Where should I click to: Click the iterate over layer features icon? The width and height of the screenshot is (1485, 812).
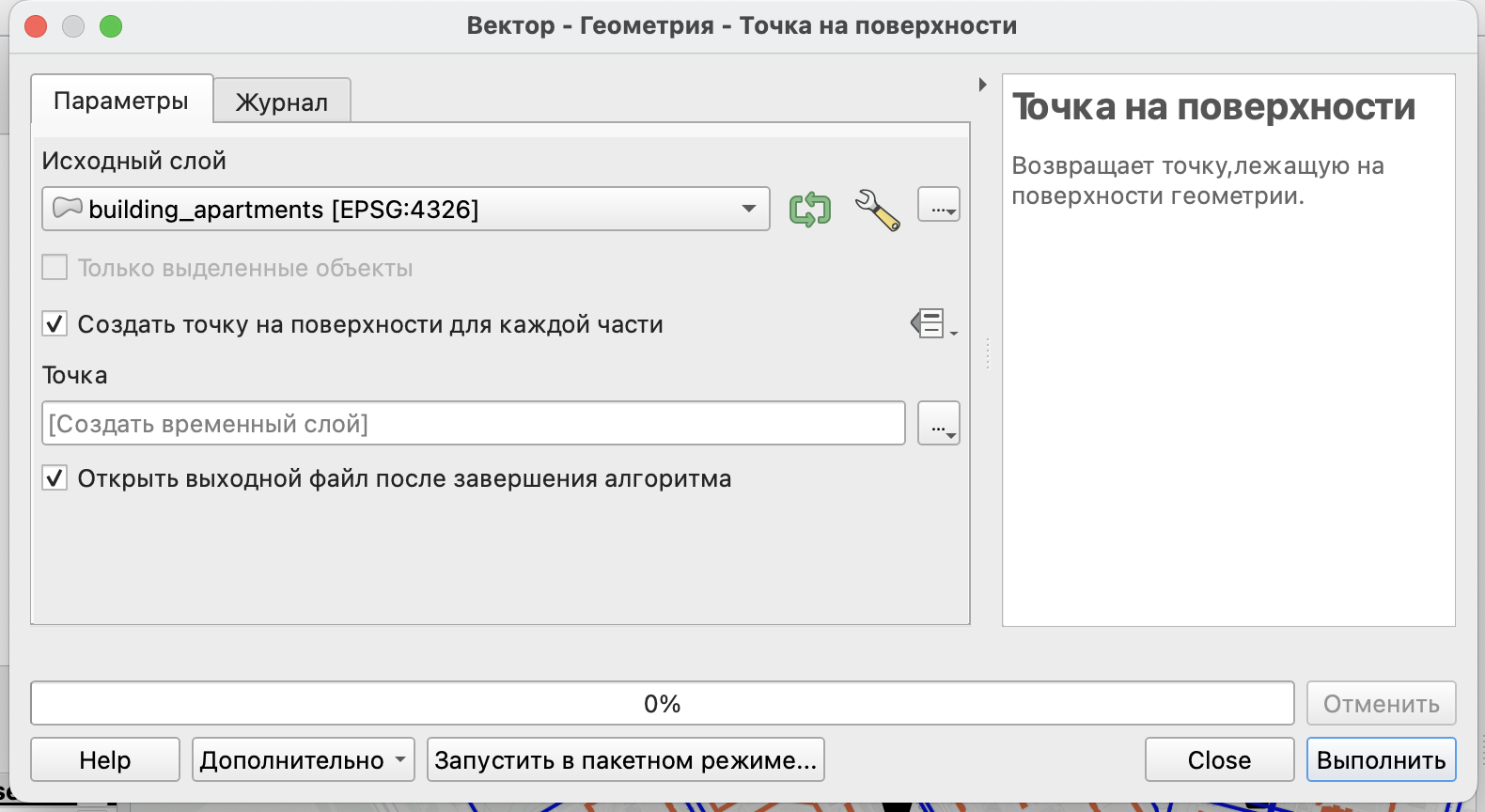point(809,209)
